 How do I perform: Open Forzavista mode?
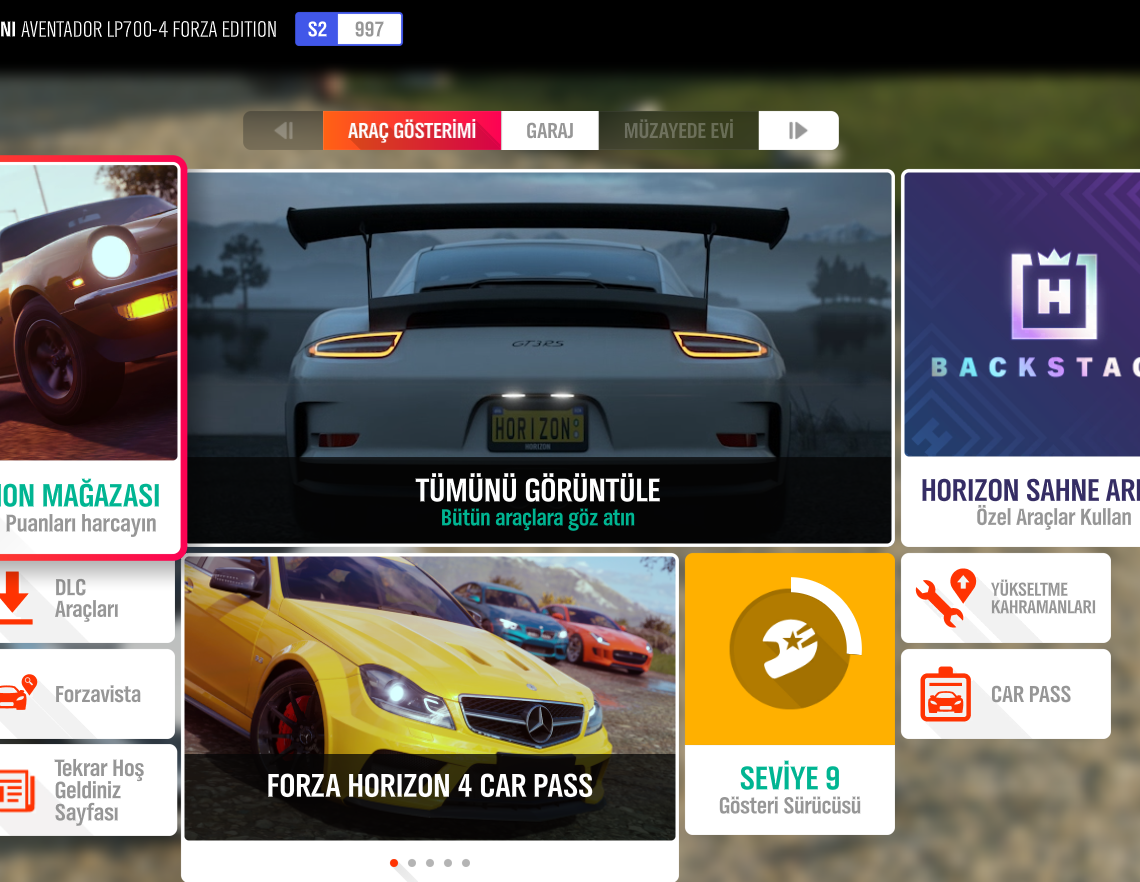(x=86, y=694)
